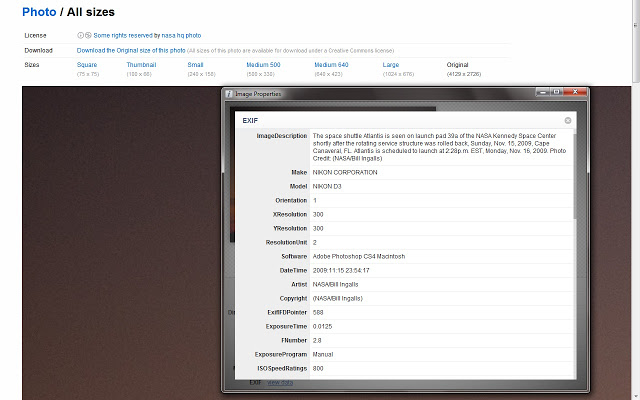Click the License row label
The height and width of the screenshot is (400, 640).
35,36
